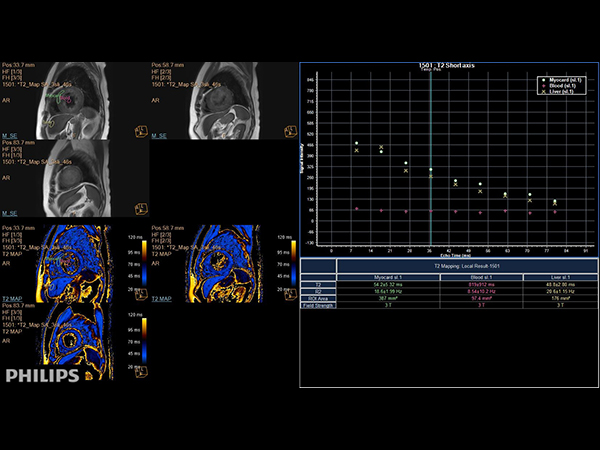600x450 pixels.
Task: Click orientation cube in Pos 33.7 T2 MAP viewport
Action: coord(140,296)
